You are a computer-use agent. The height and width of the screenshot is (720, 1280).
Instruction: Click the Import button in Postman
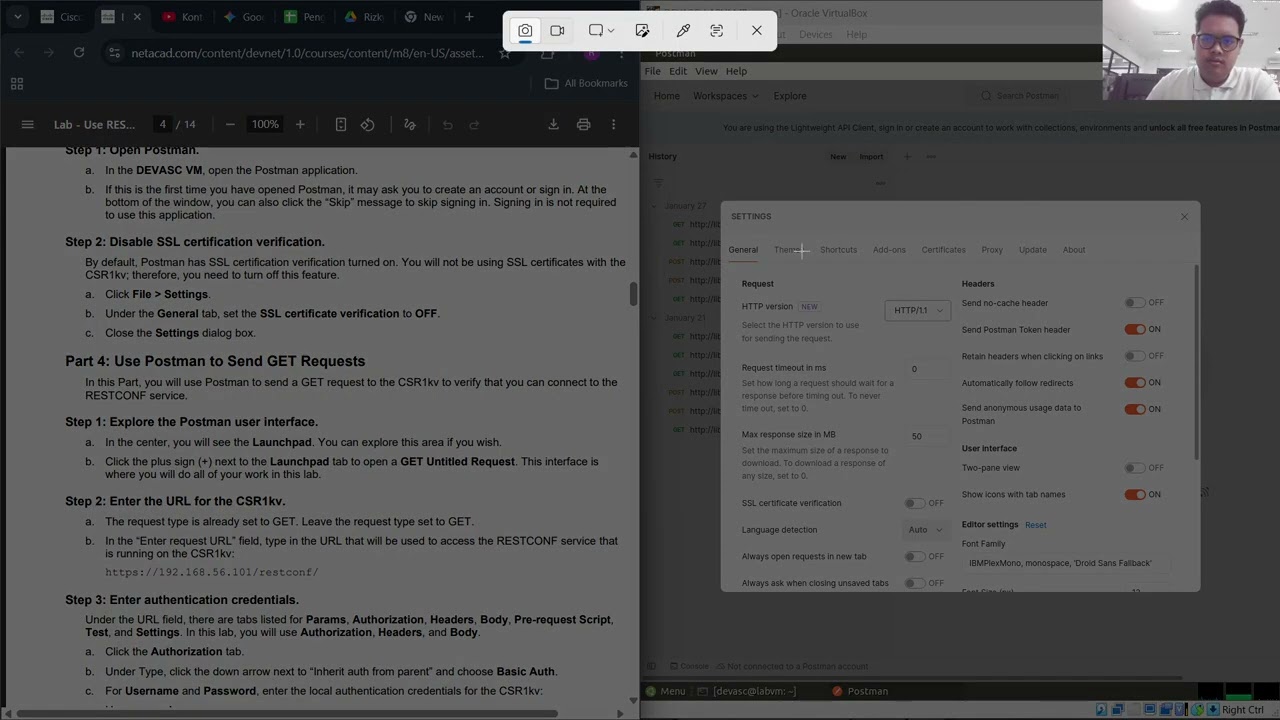(871, 157)
